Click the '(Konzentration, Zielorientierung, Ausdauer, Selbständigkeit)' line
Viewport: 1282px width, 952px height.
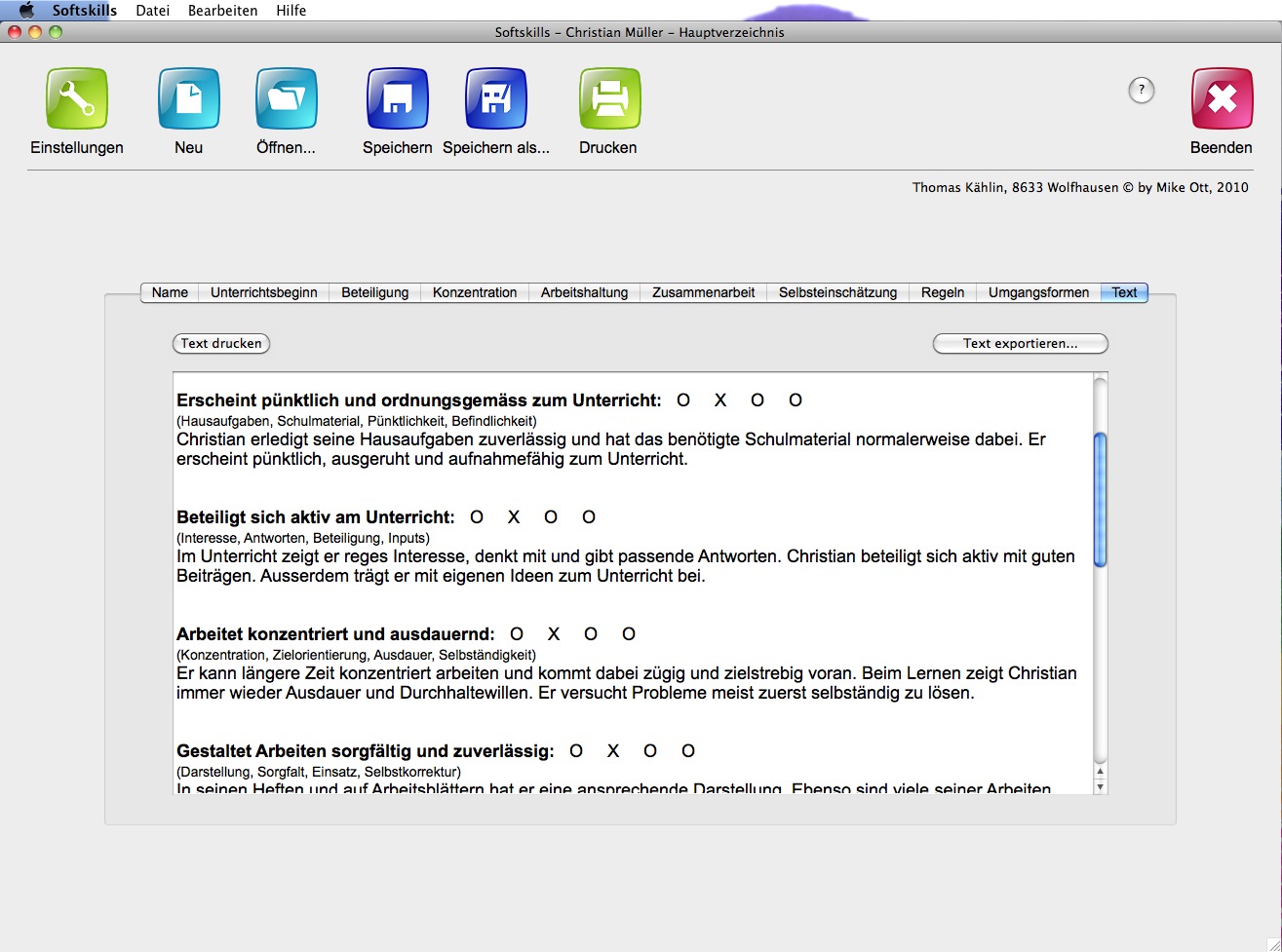(356, 655)
